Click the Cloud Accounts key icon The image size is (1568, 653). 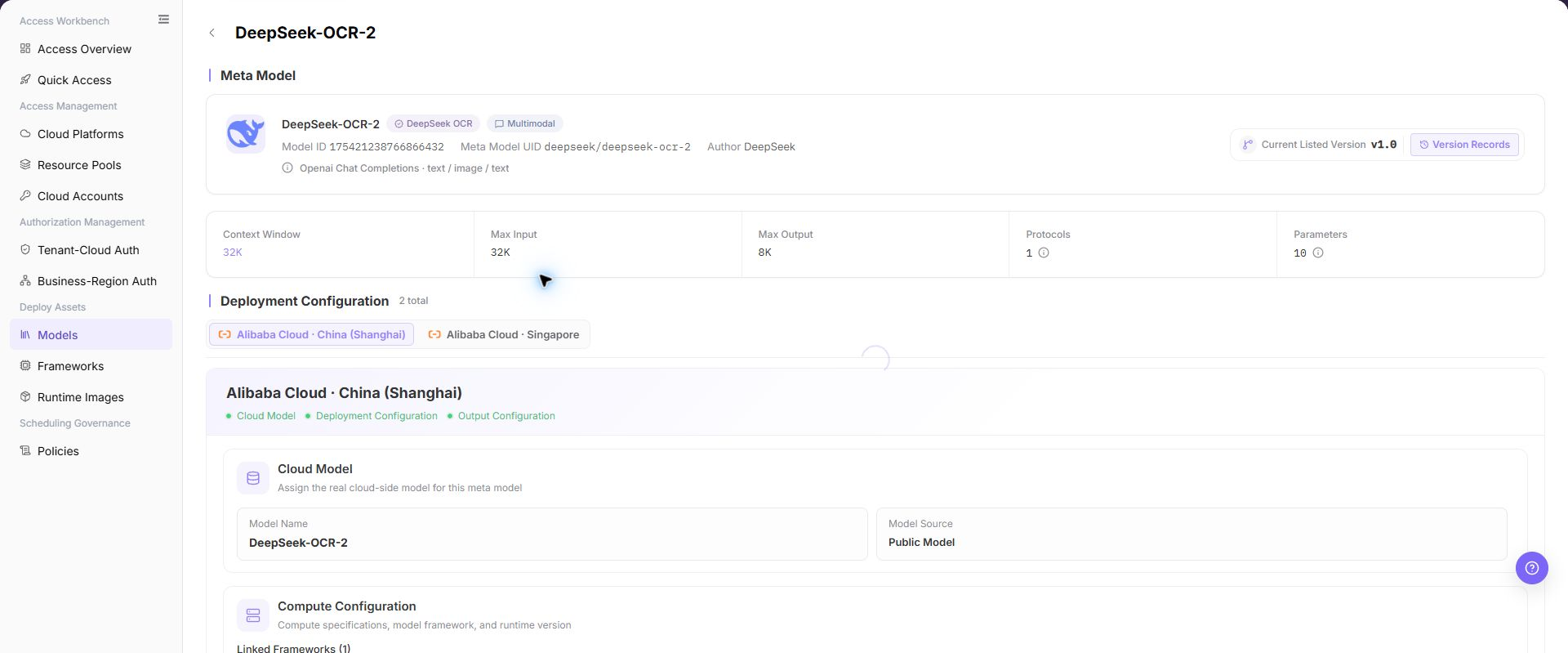coord(25,195)
